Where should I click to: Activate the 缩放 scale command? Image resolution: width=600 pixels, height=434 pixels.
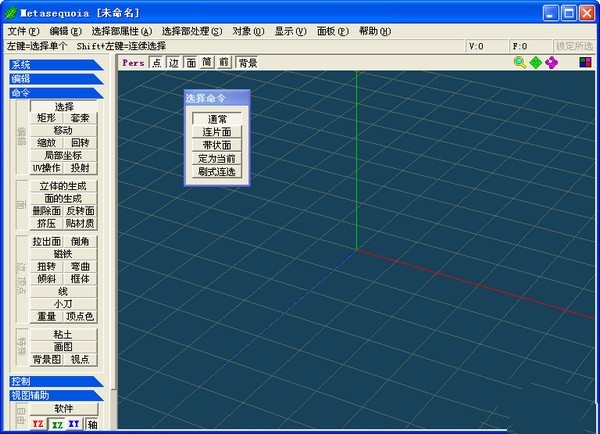point(47,143)
